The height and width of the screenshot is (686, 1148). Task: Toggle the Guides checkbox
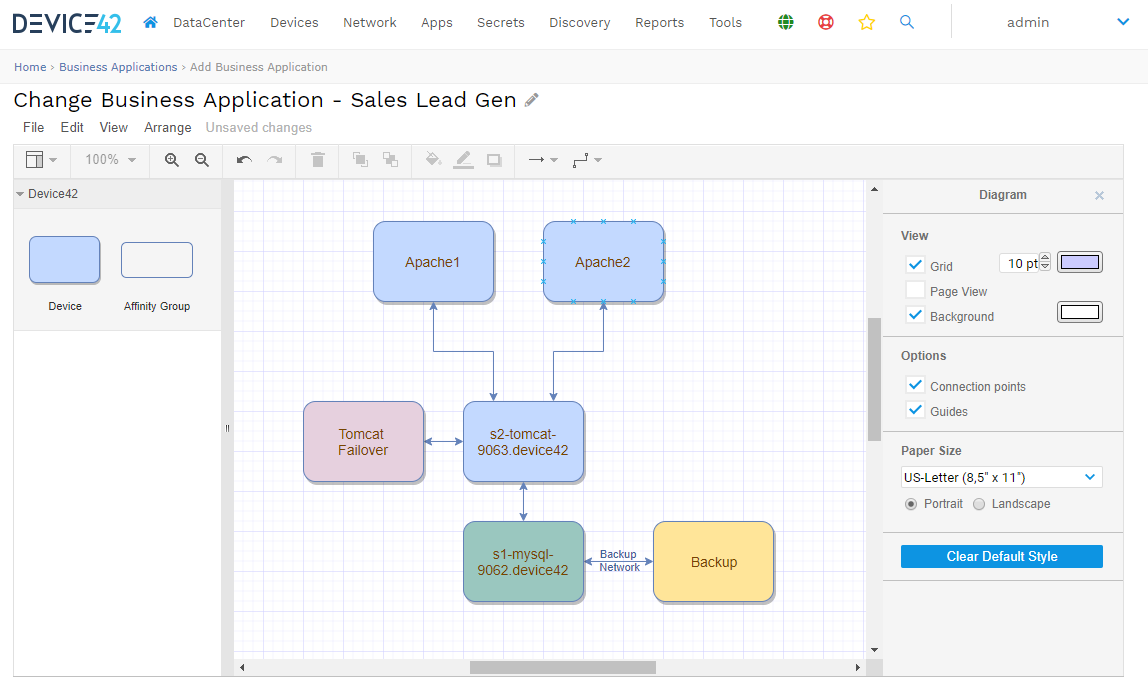[x=915, y=410]
